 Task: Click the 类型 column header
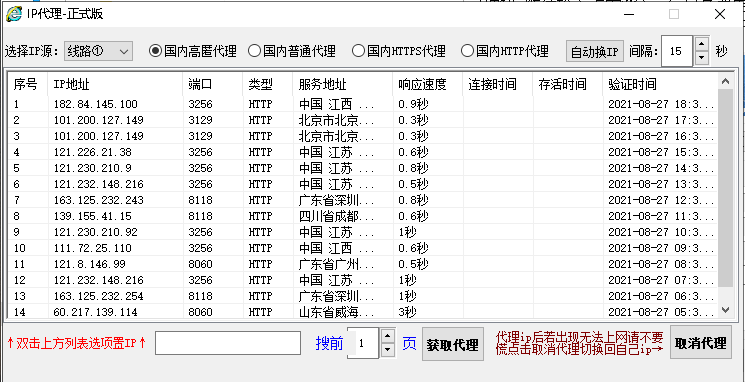click(x=268, y=85)
